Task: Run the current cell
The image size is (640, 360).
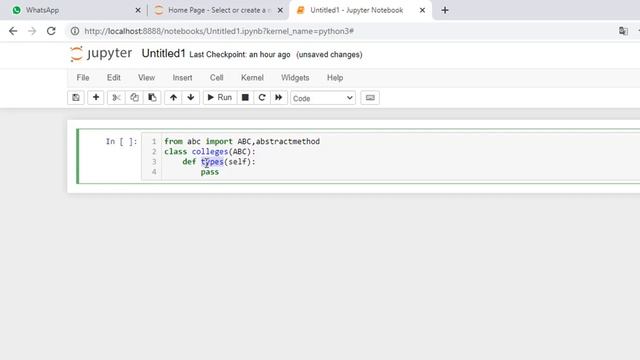Action: point(220,98)
